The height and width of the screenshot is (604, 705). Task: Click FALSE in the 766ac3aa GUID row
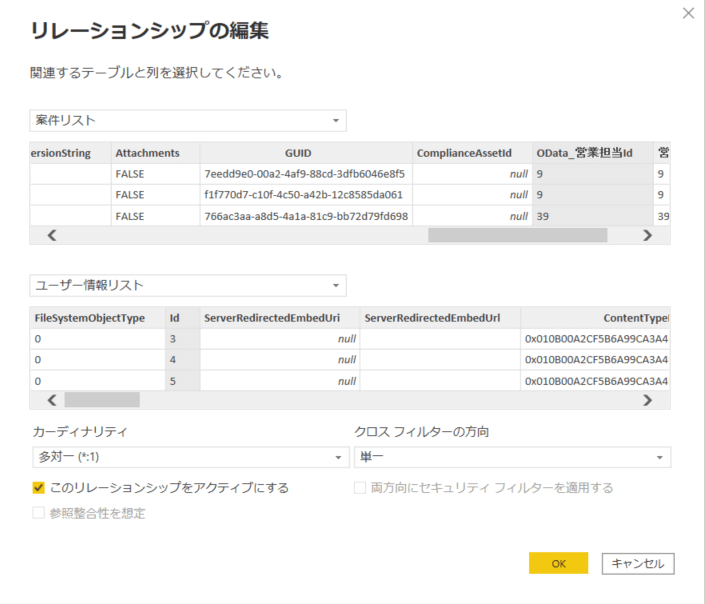coord(156,216)
